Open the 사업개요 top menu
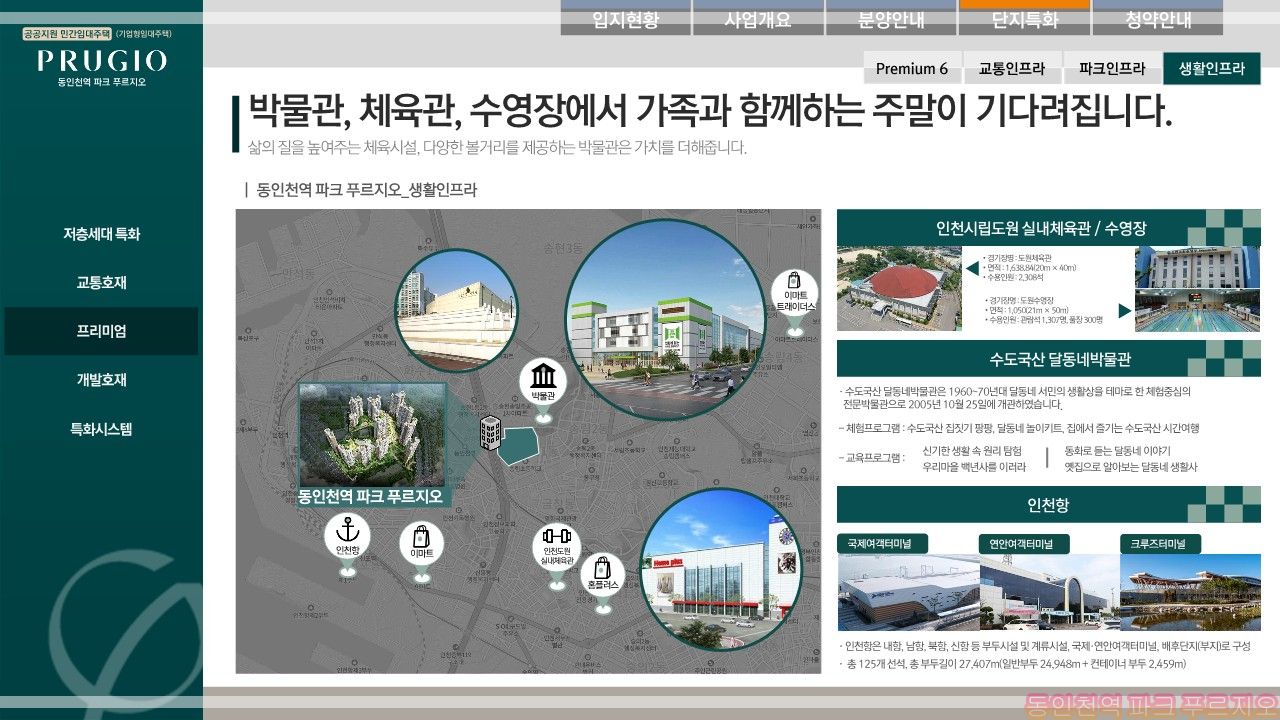The image size is (1280, 720). 758,18
